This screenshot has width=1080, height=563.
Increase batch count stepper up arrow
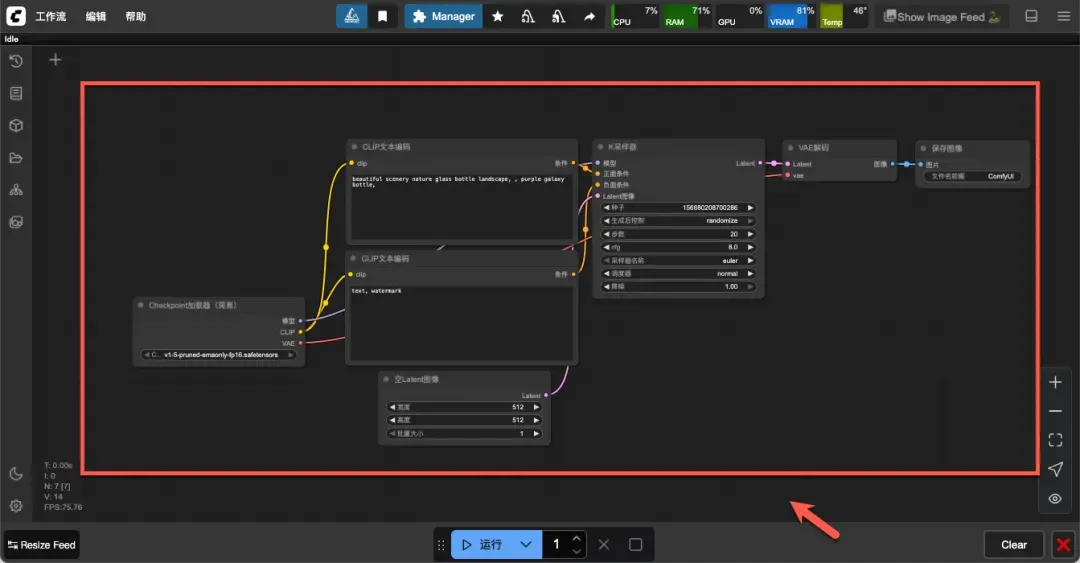577,538
